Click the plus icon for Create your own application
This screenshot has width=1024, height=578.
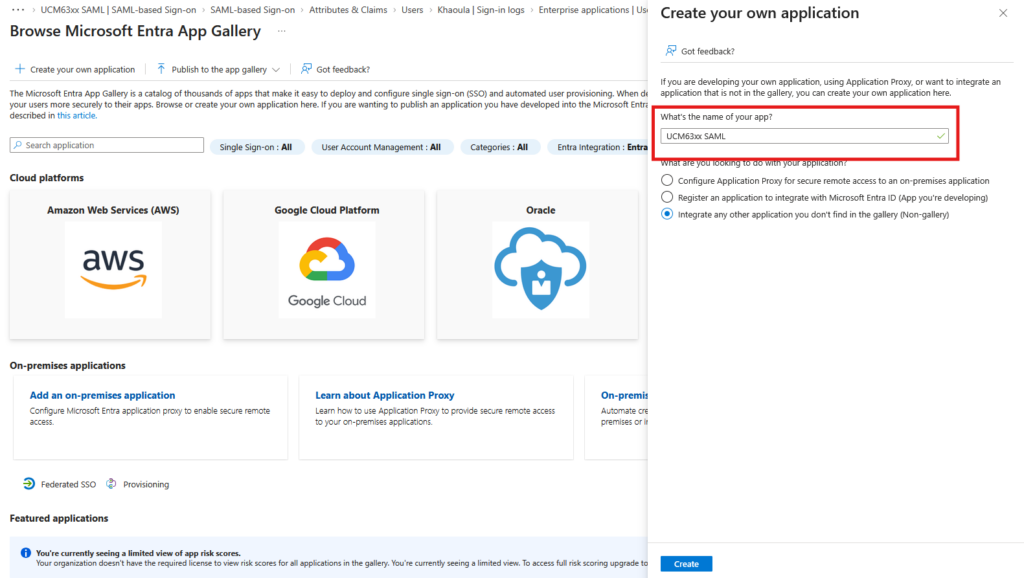(20, 69)
